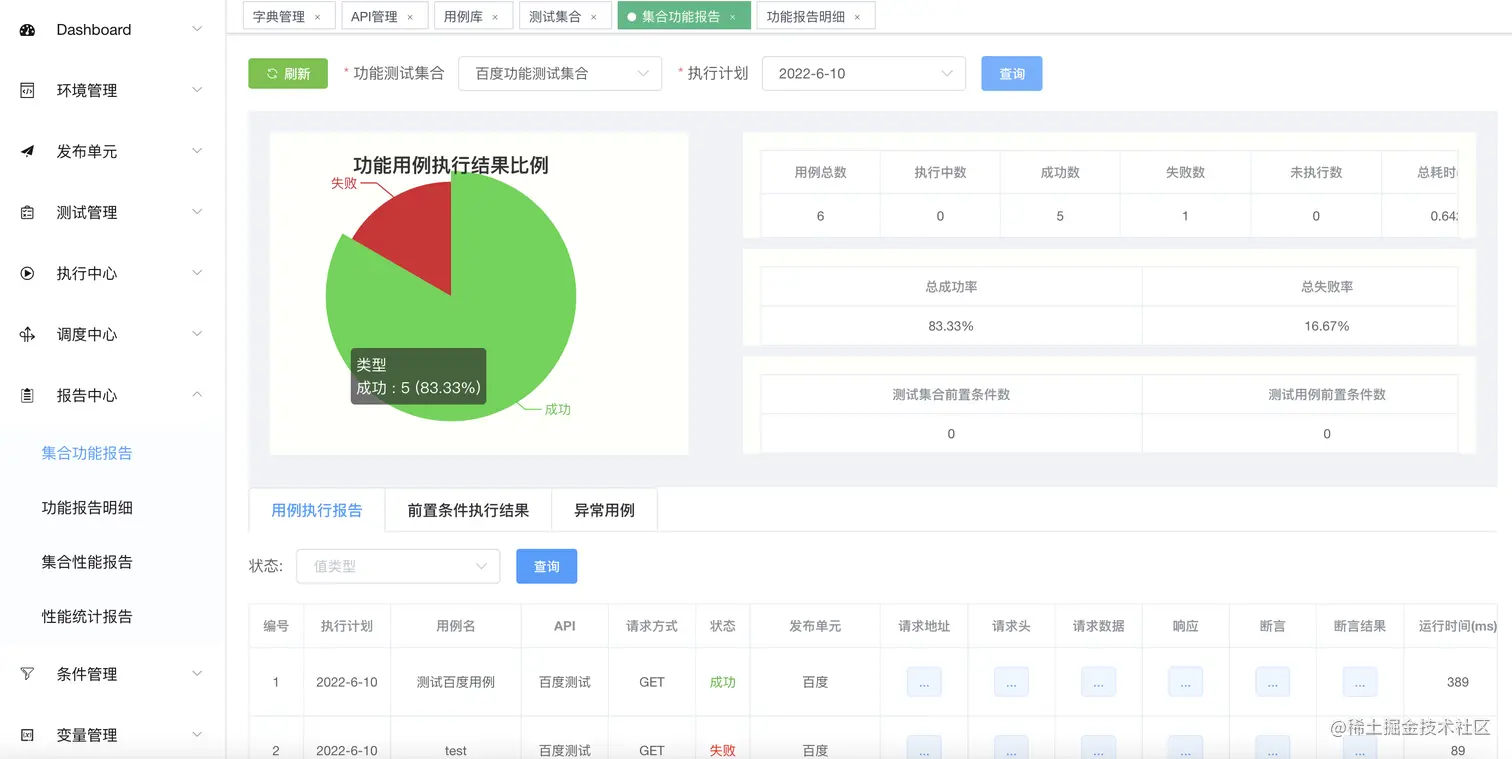1512x759 pixels.
Task: Select the 异常用例 tab
Action: click(x=604, y=510)
